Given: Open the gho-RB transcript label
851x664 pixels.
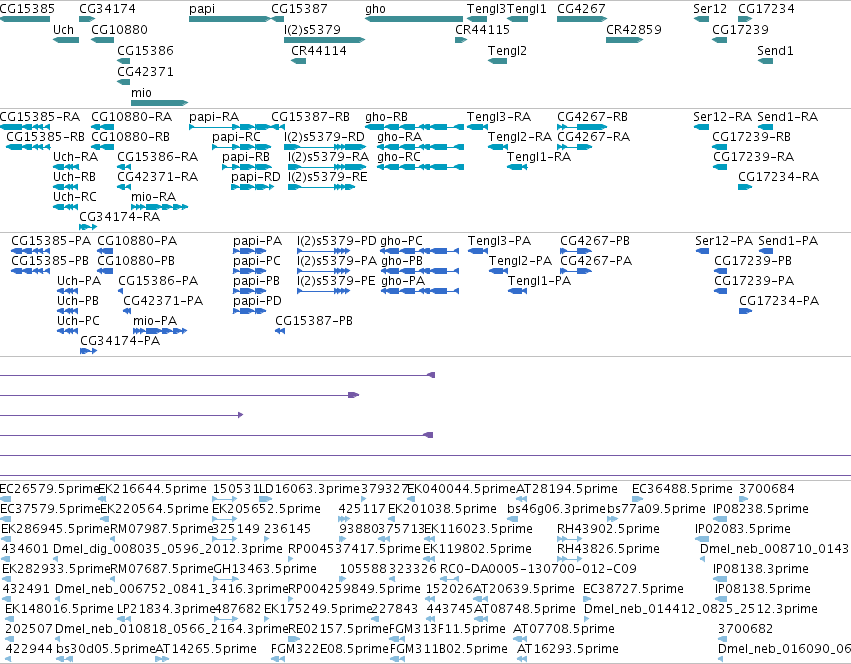Looking at the screenshot, I should 386,117.
